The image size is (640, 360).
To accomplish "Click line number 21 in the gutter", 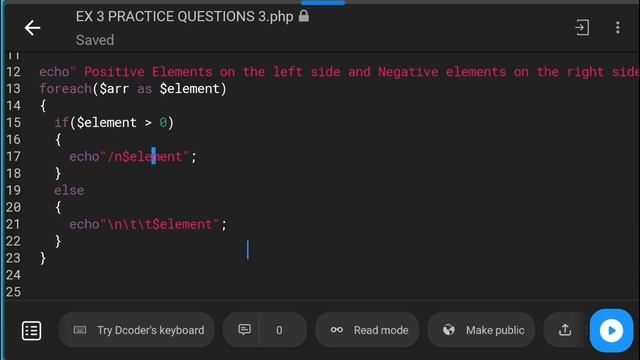I will (x=13, y=224).
